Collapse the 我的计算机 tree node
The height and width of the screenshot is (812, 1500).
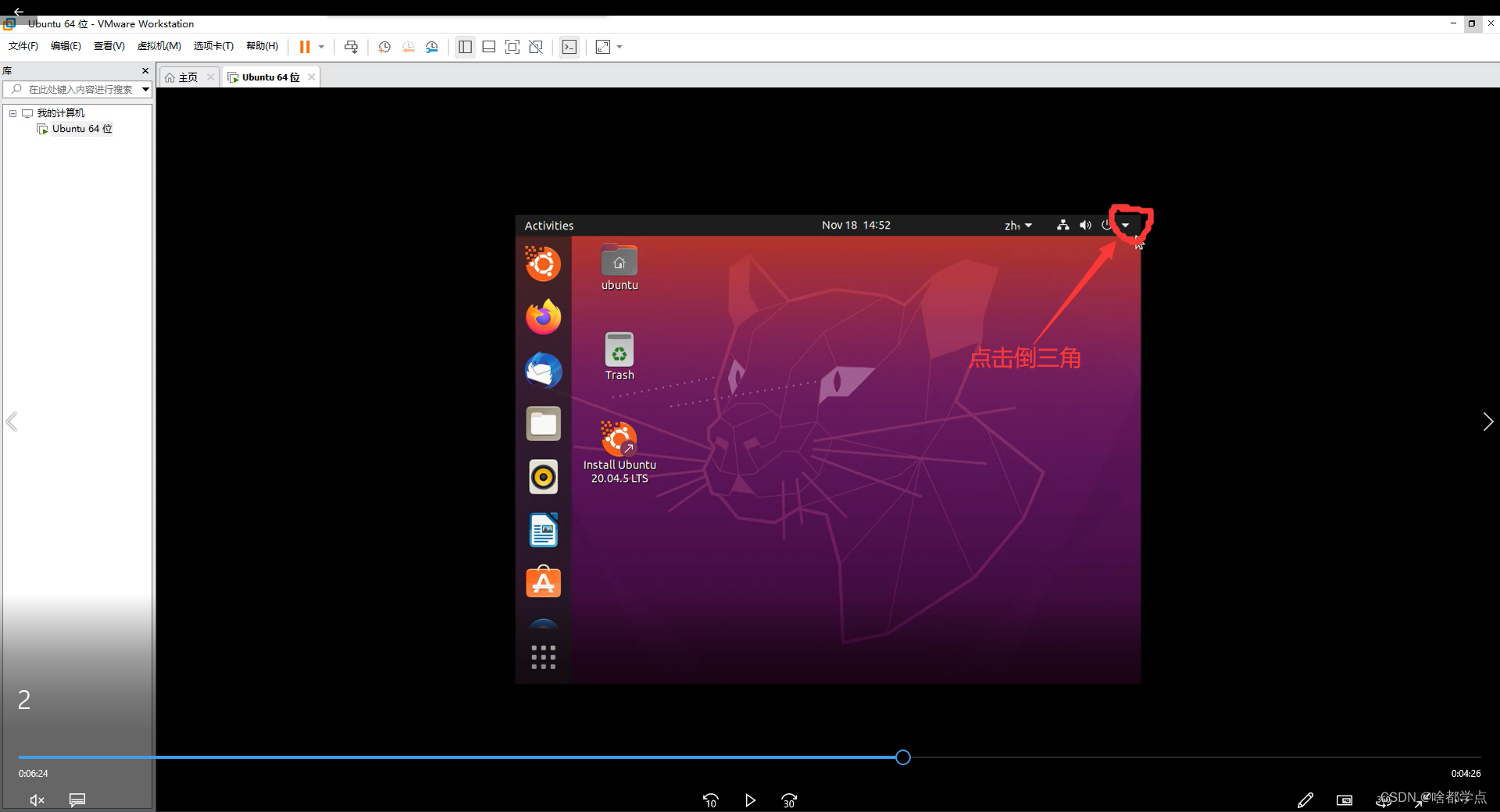[x=12, y=113]
